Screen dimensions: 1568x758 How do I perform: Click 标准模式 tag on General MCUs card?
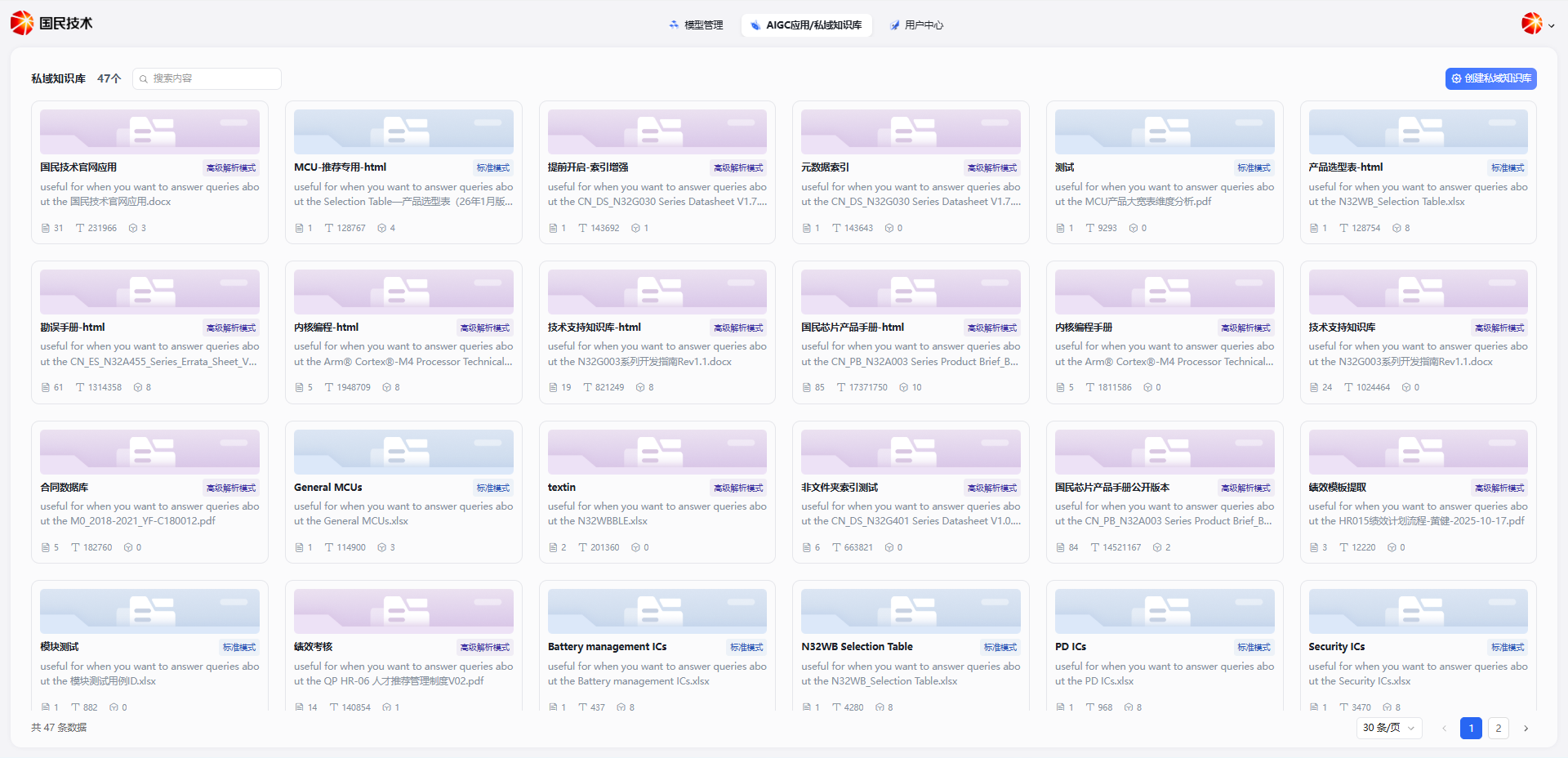click(x=493, y=488)
